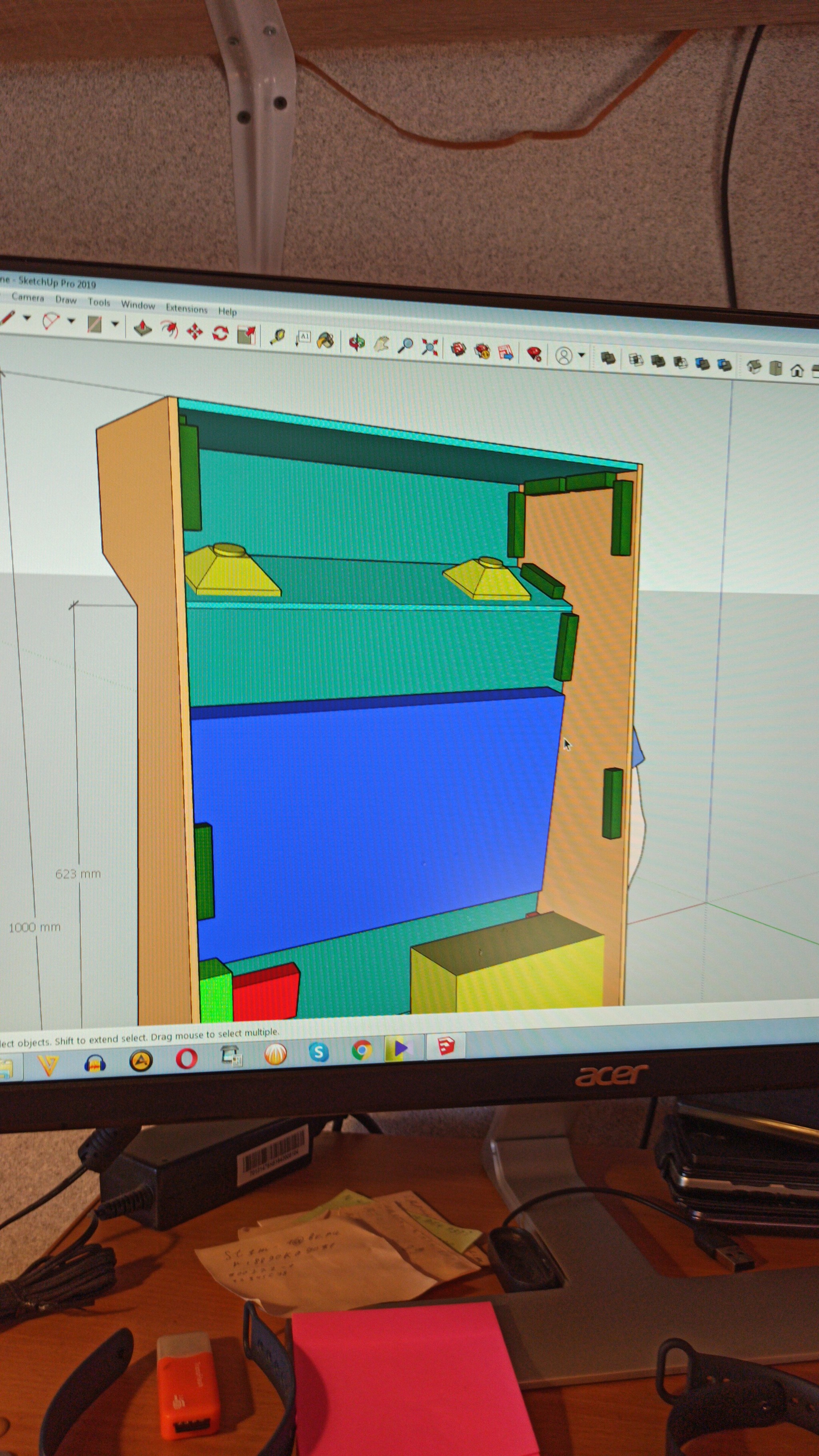Image resolution: width=819 pixels, height=1456 pixels.
Task: Open the Extension Warehouse
Action: tap(483, 351)
